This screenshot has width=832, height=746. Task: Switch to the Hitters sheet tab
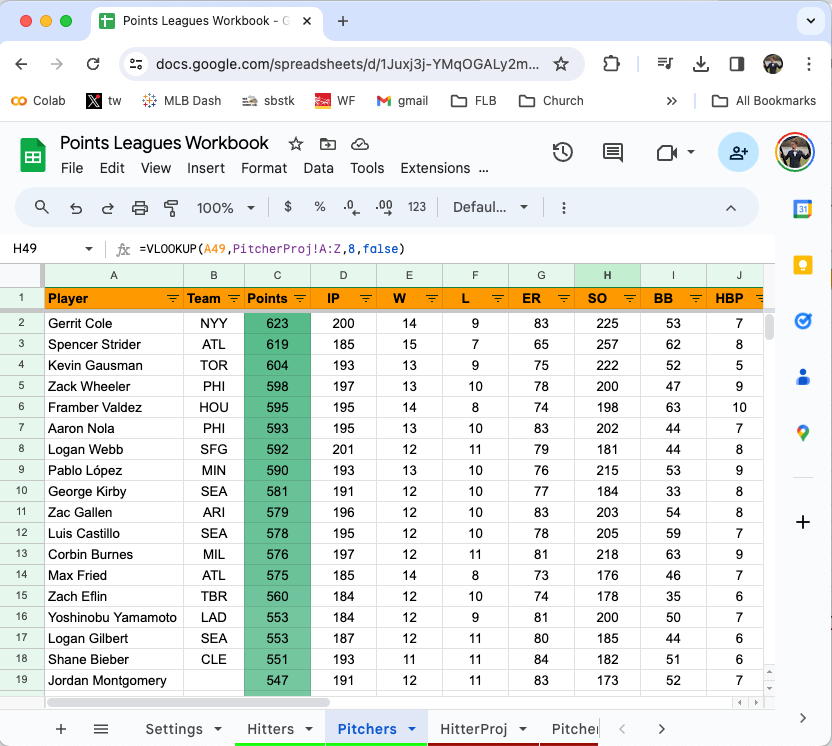271,729
